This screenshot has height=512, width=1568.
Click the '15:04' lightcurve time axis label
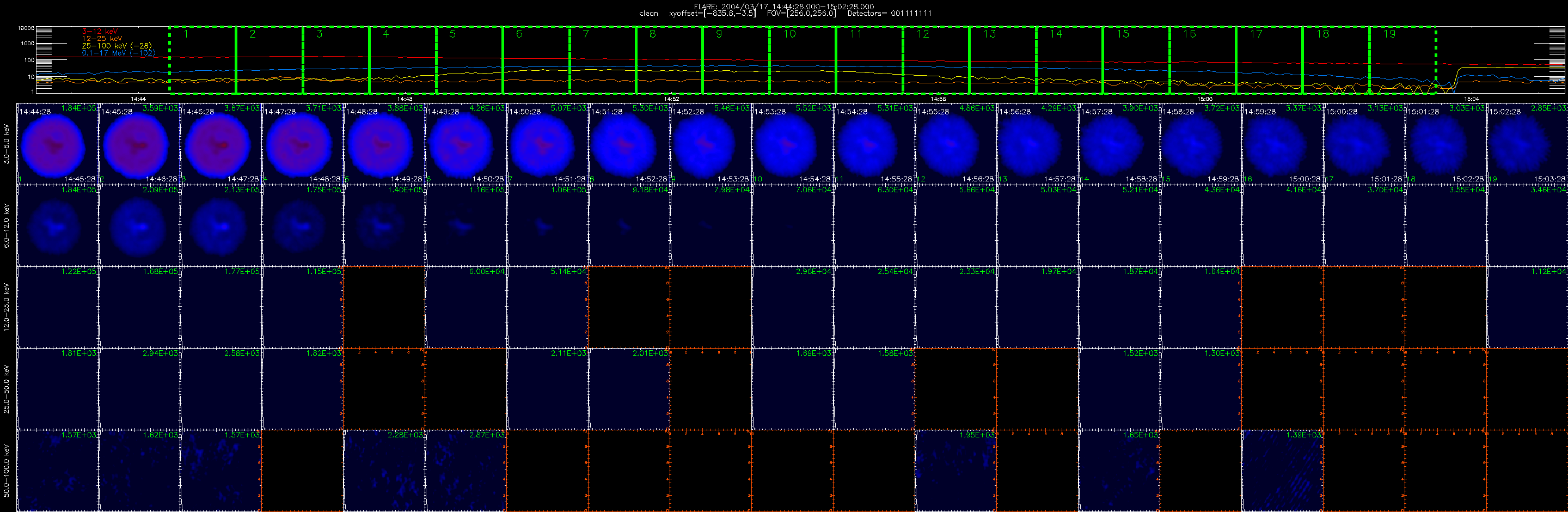coord(1471,99)
